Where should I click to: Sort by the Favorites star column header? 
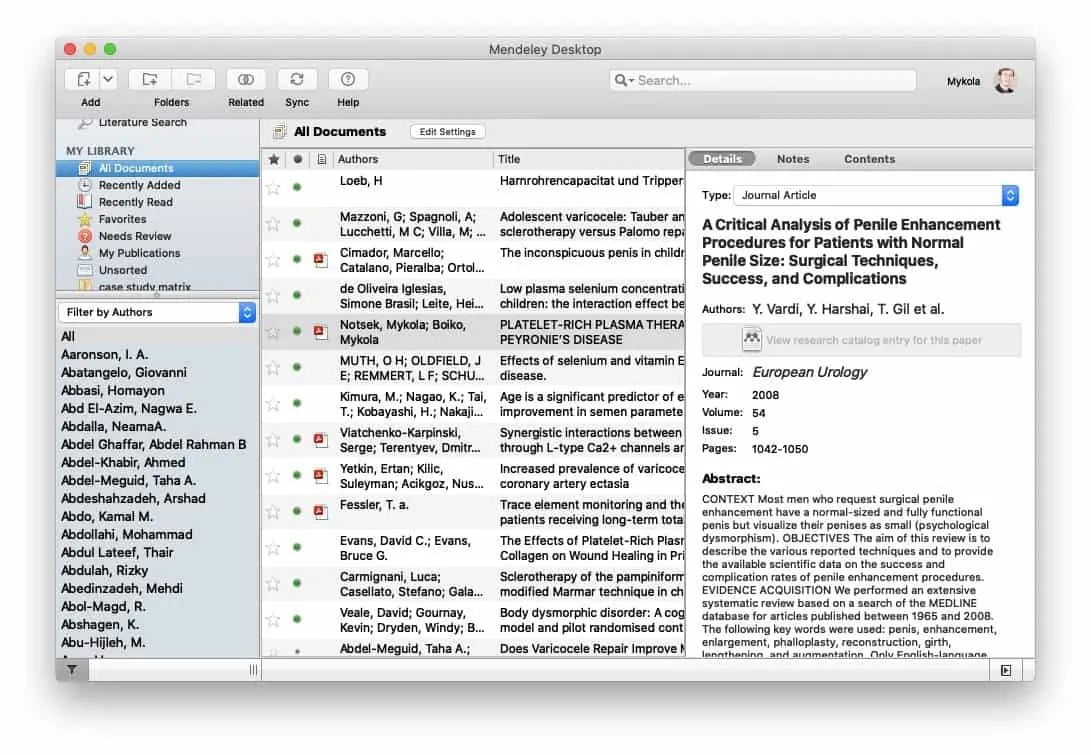(x=274, y=159)
